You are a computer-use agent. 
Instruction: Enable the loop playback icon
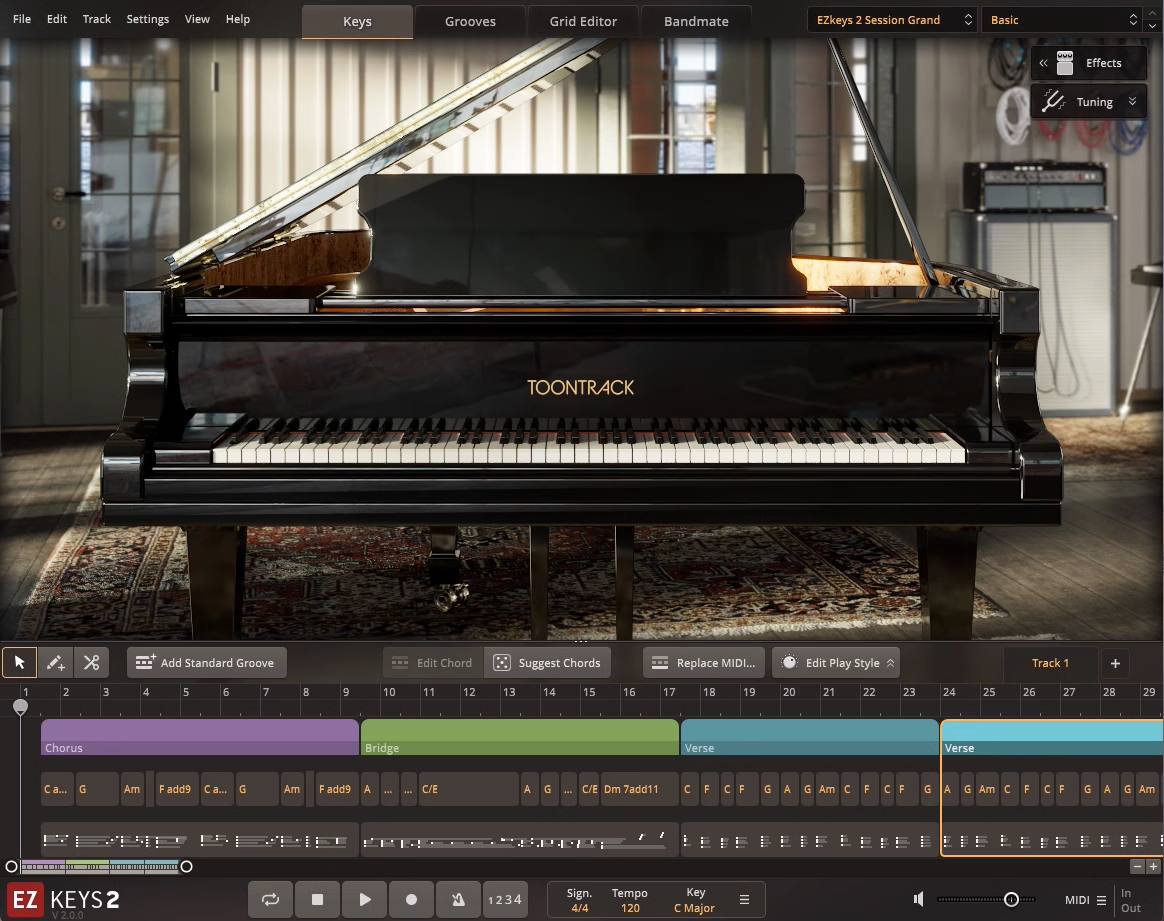click(x=270, y=899)
